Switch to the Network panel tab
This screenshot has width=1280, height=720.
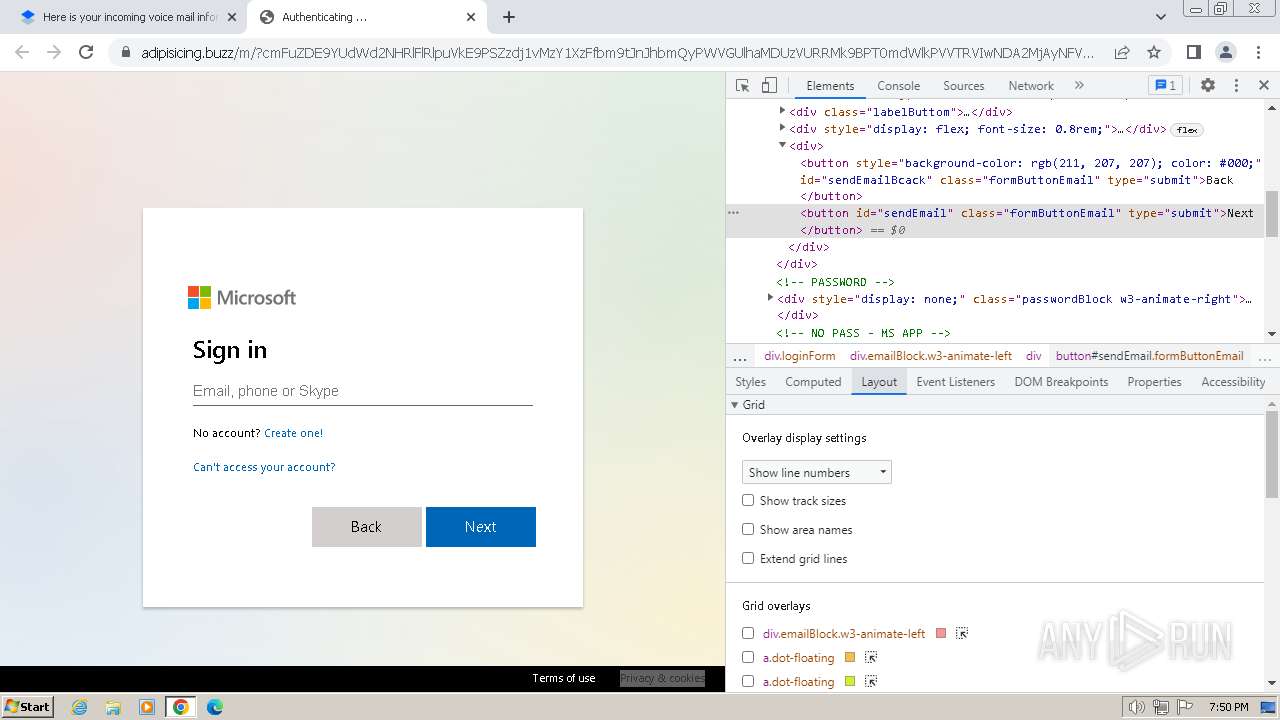pos(1030,86)
